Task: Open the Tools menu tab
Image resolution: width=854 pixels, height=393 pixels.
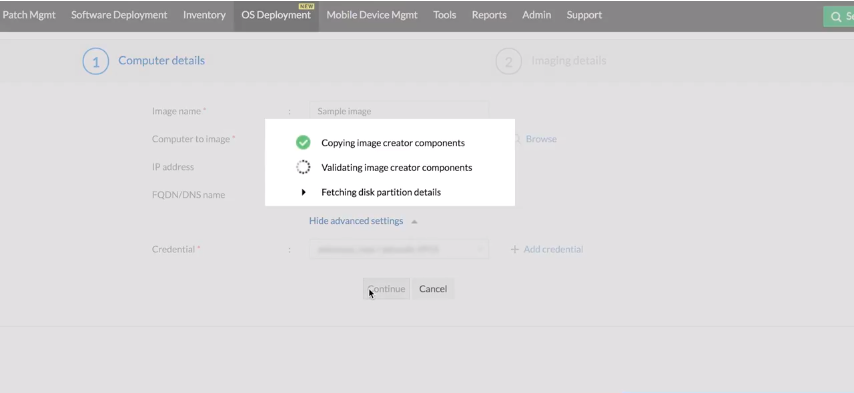Action: coord(444,15)
